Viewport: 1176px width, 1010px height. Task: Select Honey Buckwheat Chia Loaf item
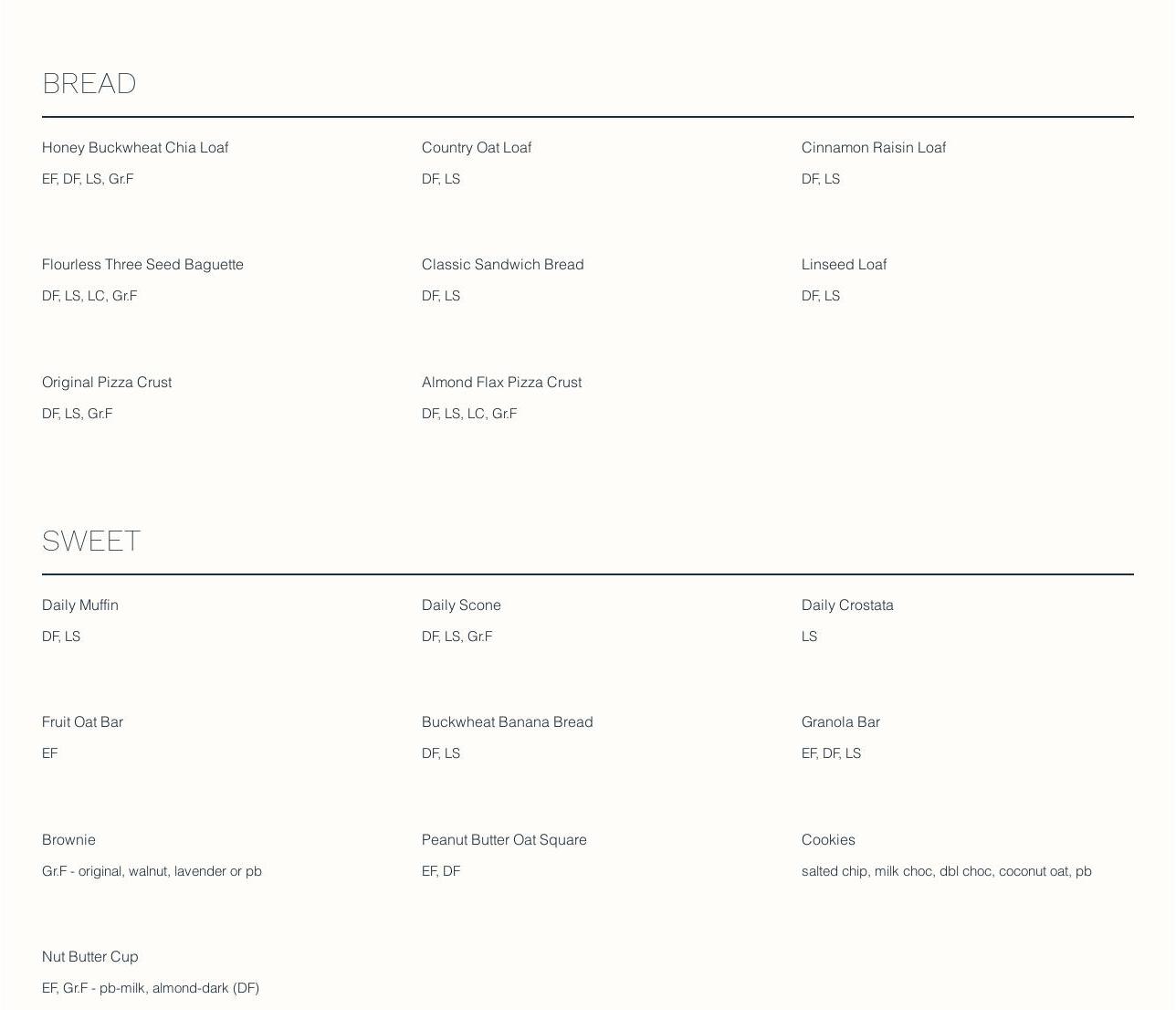(x=135, y=148)
